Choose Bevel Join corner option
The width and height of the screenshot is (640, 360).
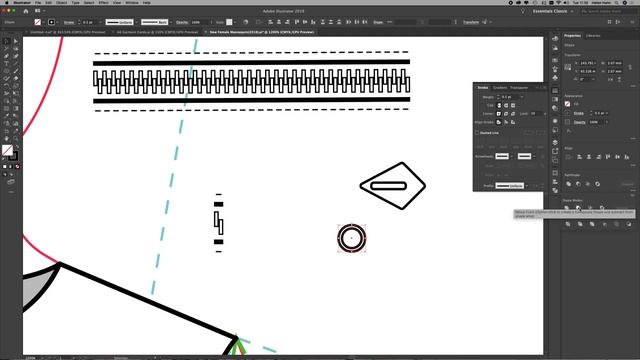pos(513,113)
